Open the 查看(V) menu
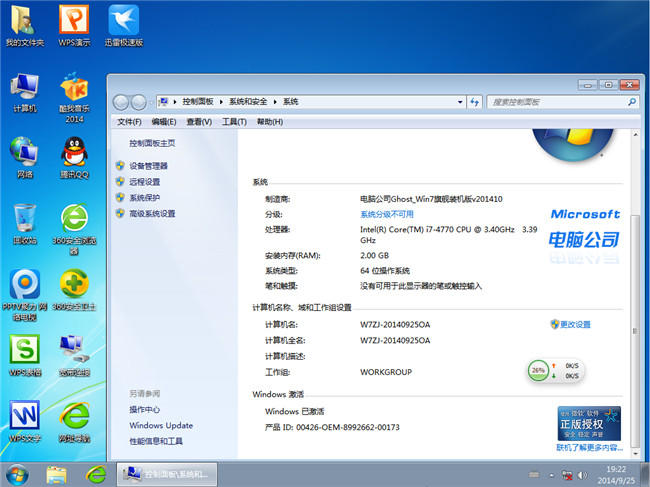Viewport: 650px width, 487px height. [199, 122]
